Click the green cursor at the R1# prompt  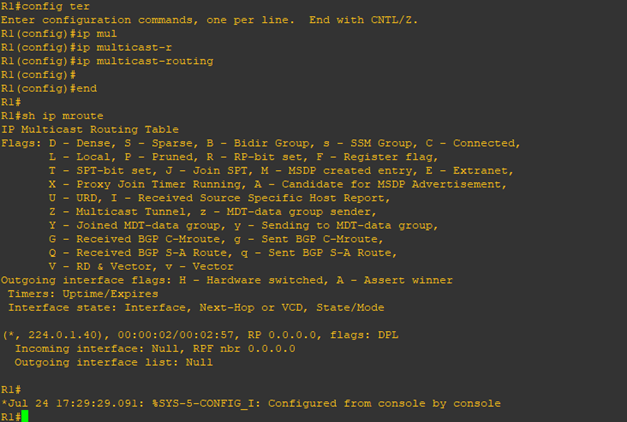click(25, 416)
